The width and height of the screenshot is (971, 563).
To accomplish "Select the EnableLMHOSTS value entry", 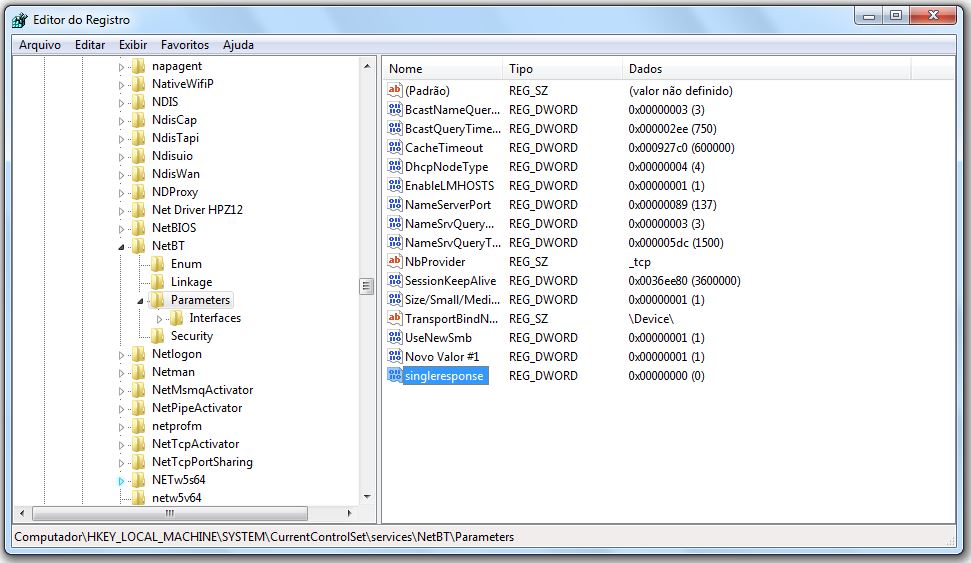I will (449, 186).
